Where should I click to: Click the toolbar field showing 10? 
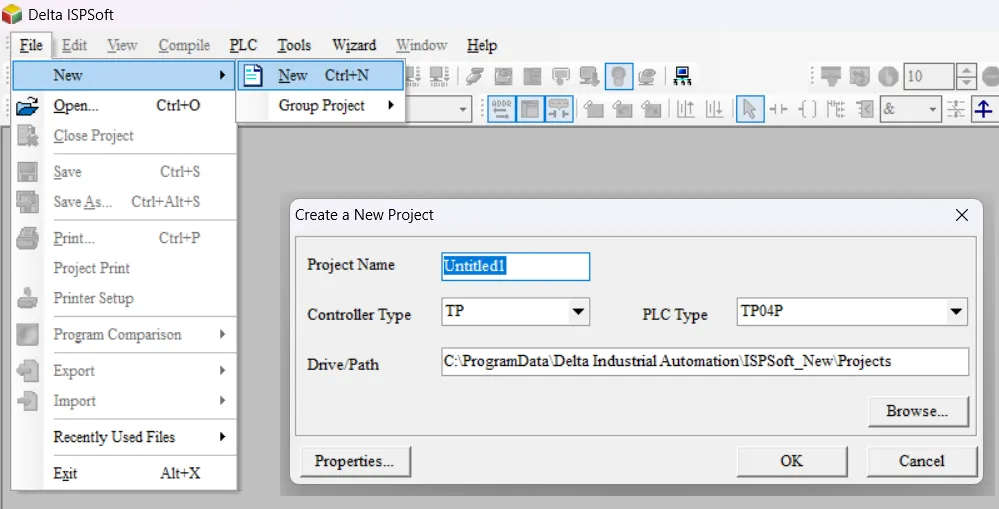point(929,76)
